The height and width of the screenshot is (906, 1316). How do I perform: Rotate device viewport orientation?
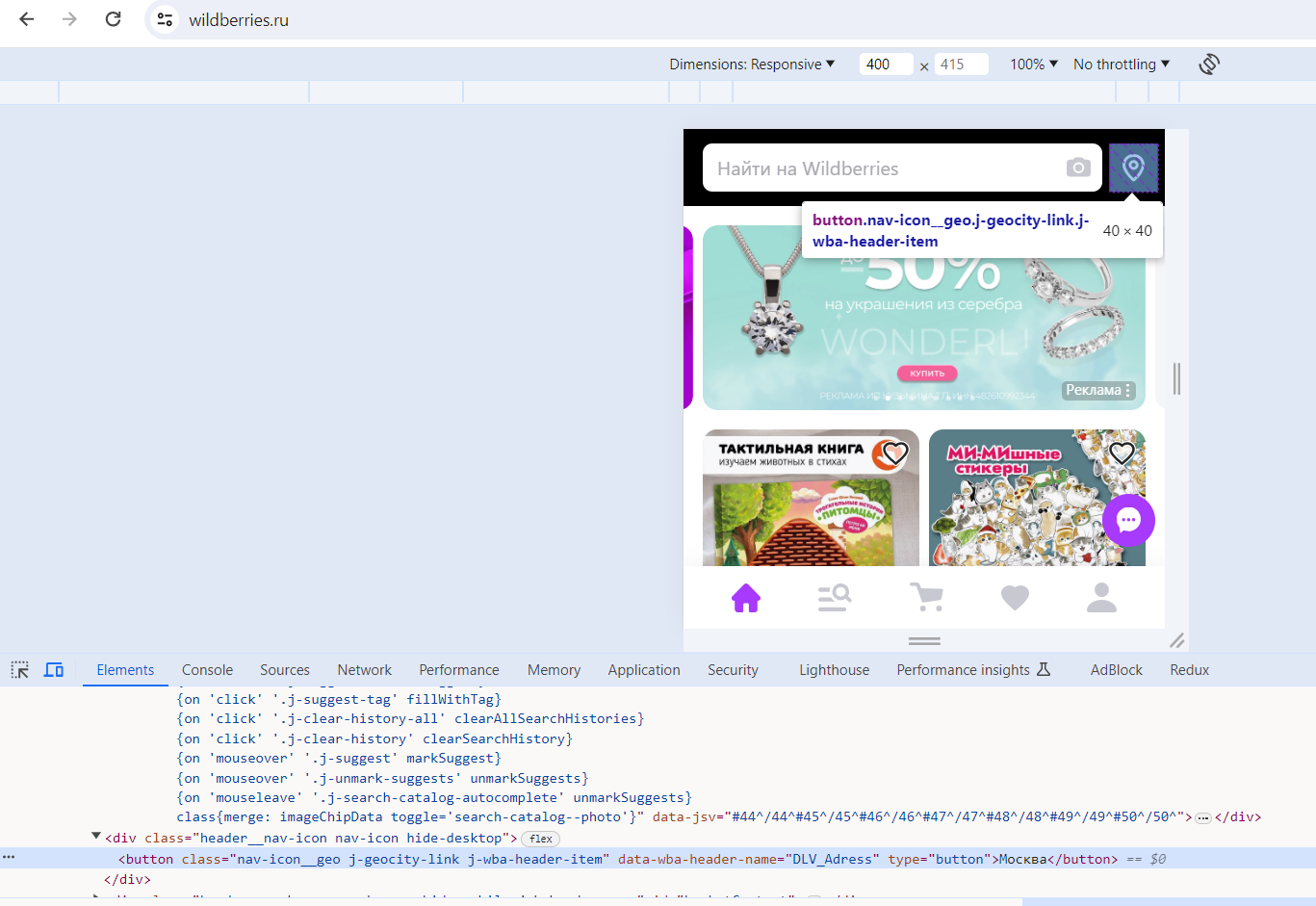click(1209, 65)
